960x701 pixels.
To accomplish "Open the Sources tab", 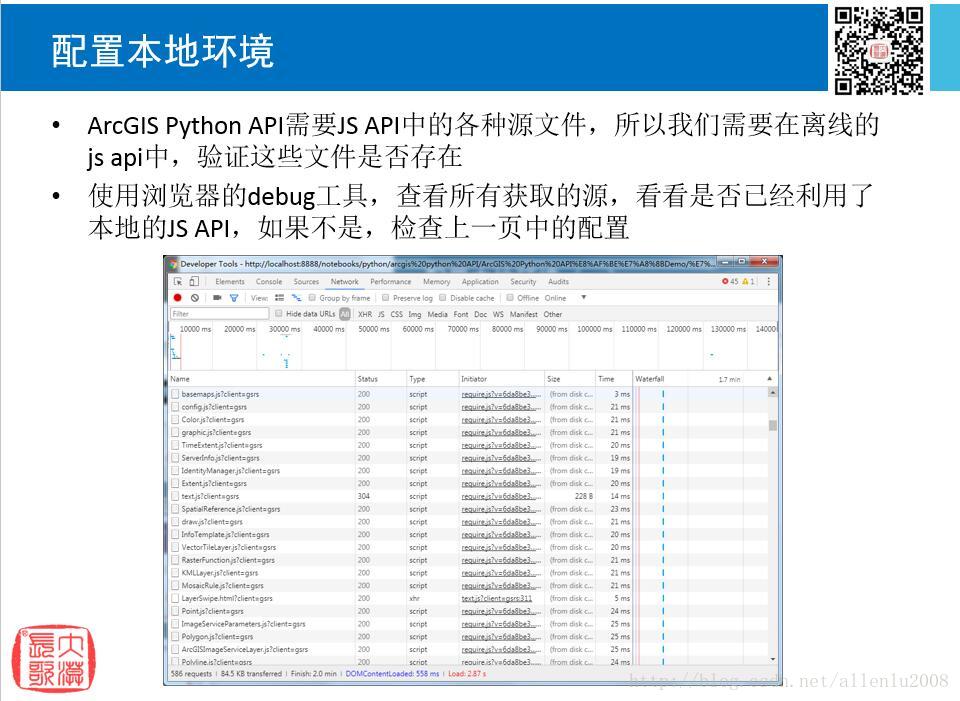I will pos(306,282).
